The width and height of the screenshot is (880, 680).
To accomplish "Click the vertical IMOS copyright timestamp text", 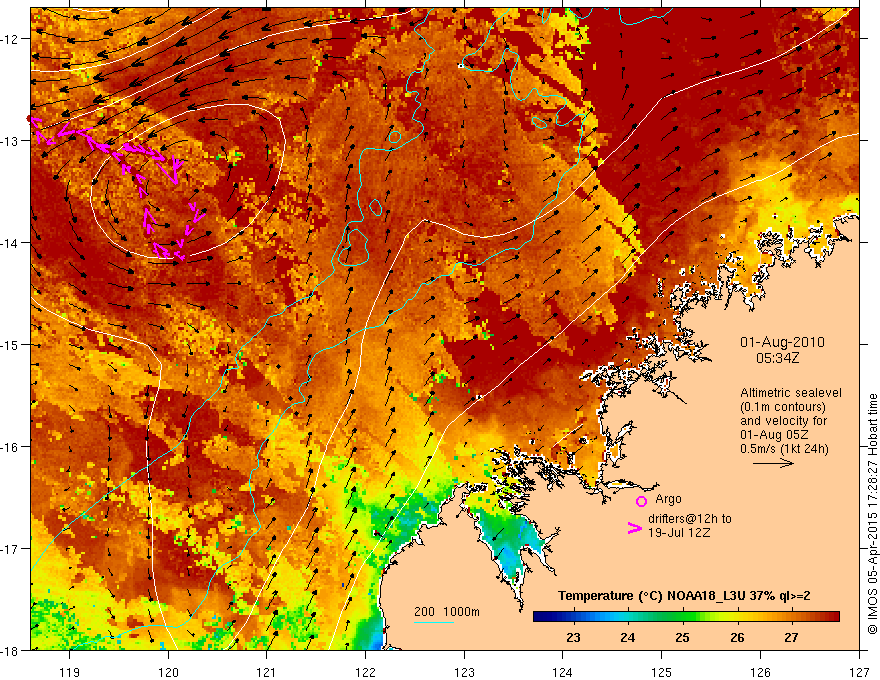I will tap(873, 515).
